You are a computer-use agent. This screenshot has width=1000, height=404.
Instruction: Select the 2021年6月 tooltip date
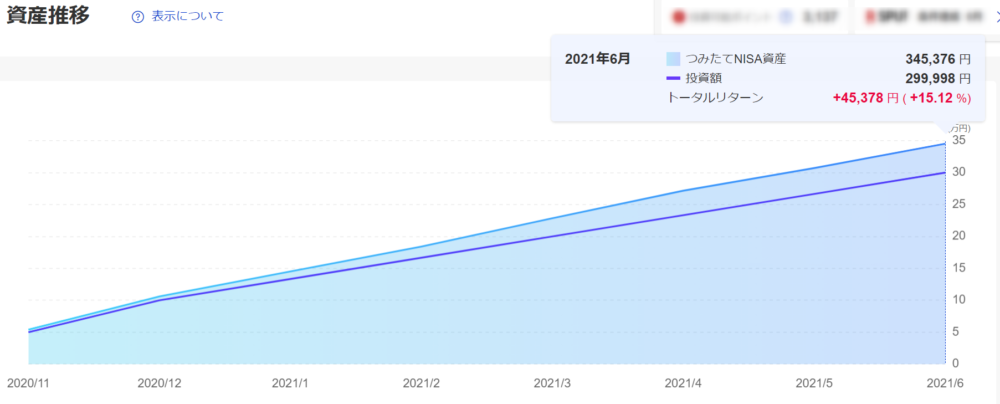click(598, 59)
